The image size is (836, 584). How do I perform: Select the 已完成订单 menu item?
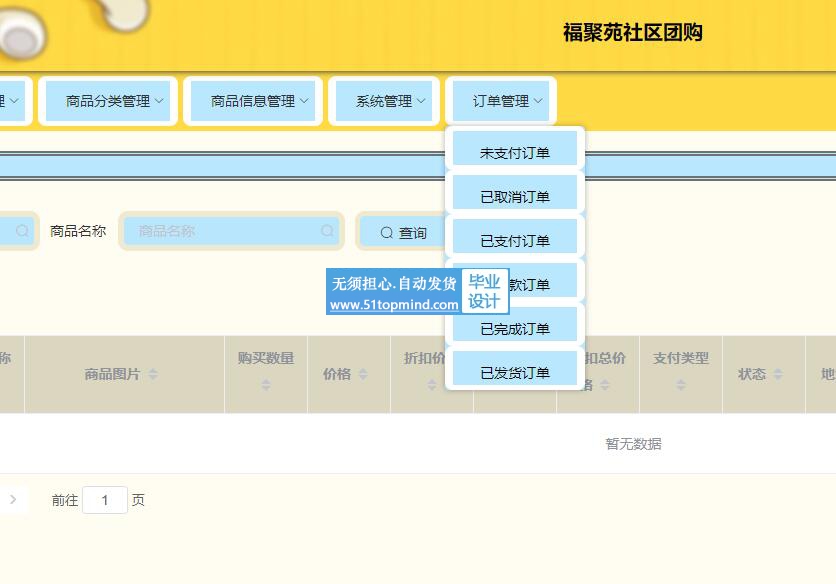515,329
